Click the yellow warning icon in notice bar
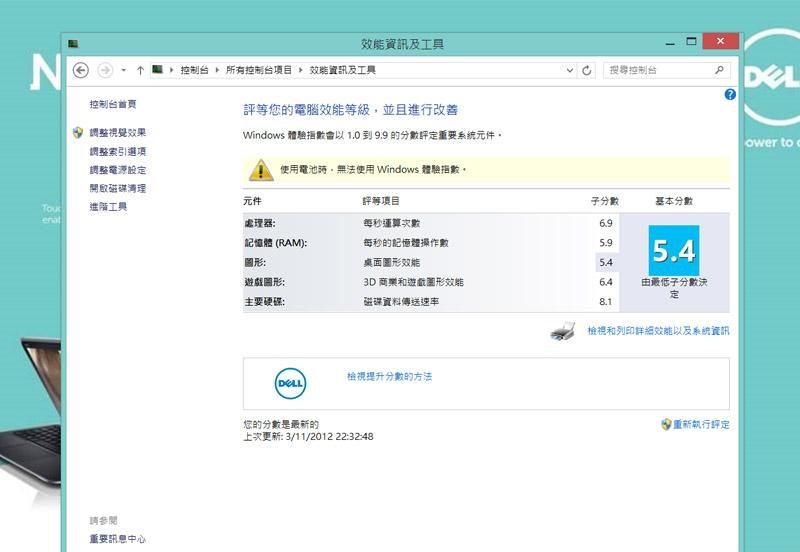The image size is (800, 552). tap(260, 170)
